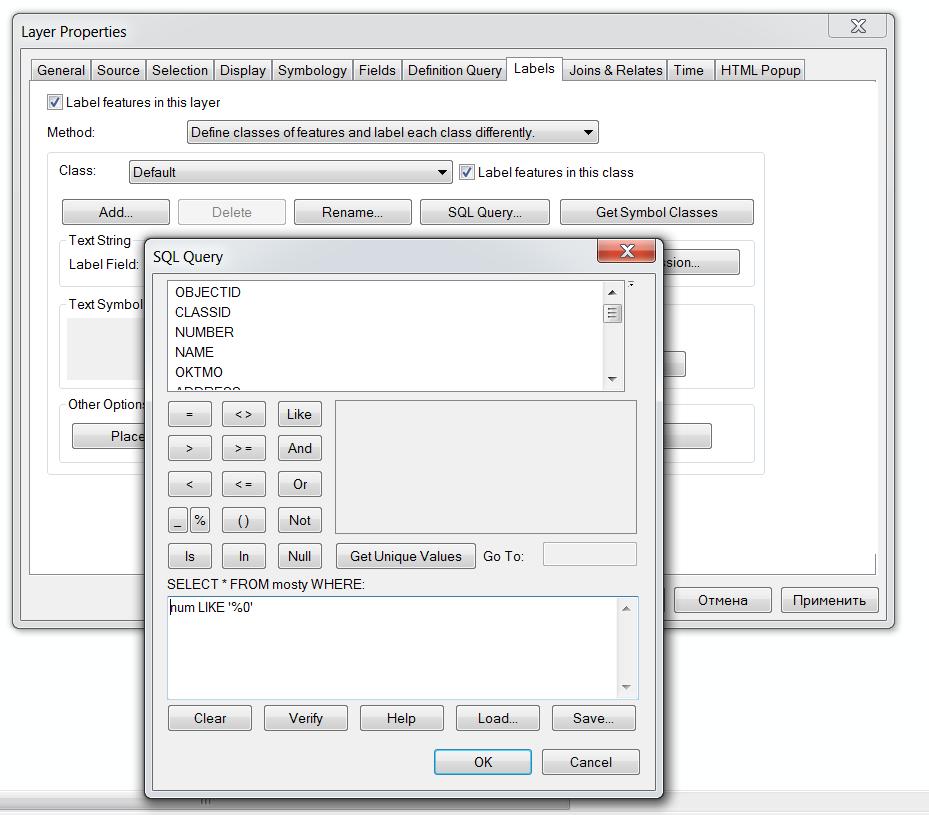Click the Get Symbol Classes button
The height and width of the screenshot is (815, 929).
pos(656,212)
